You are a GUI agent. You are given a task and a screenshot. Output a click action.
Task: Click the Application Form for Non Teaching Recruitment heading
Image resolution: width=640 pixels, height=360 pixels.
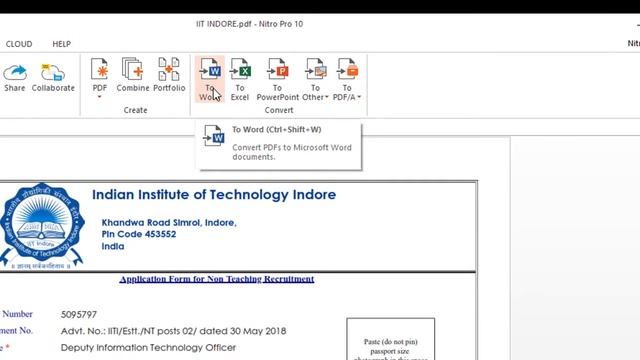pyautogui.click(x=217, y=279)
